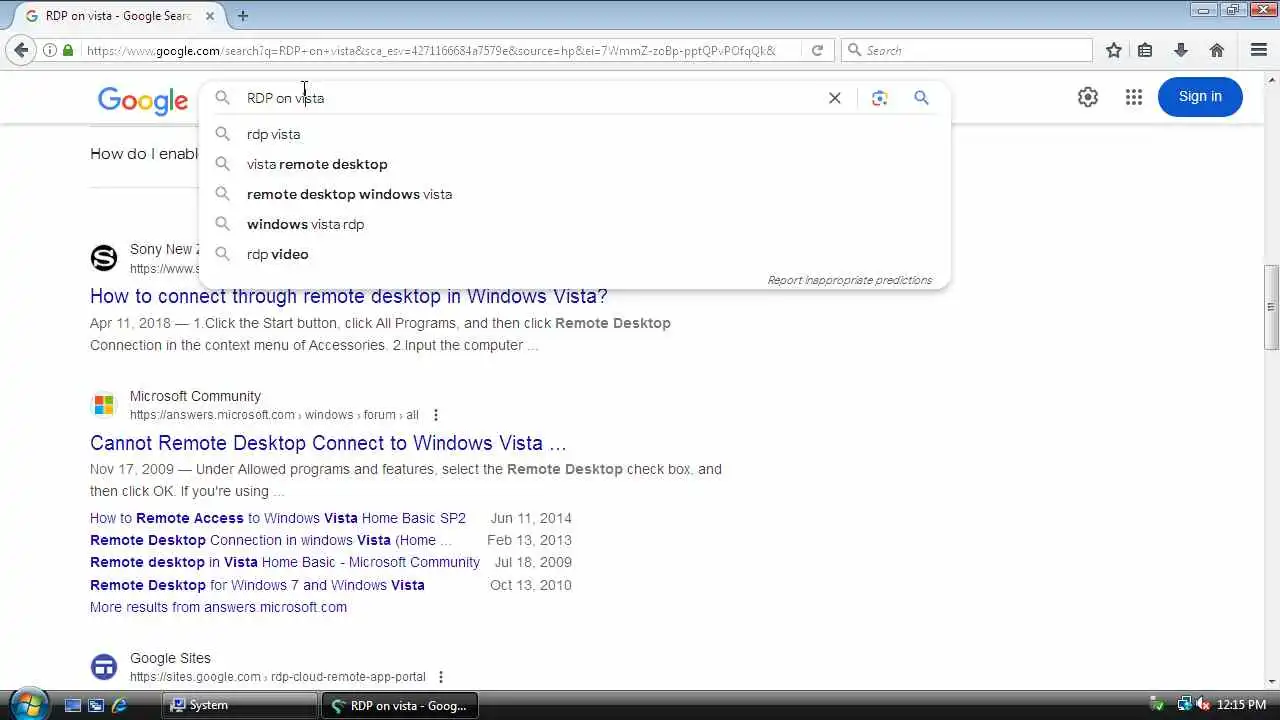The image size is (1280, 720).
Task: Reload the page with the refresh icon
Action: tap(817, 50)
